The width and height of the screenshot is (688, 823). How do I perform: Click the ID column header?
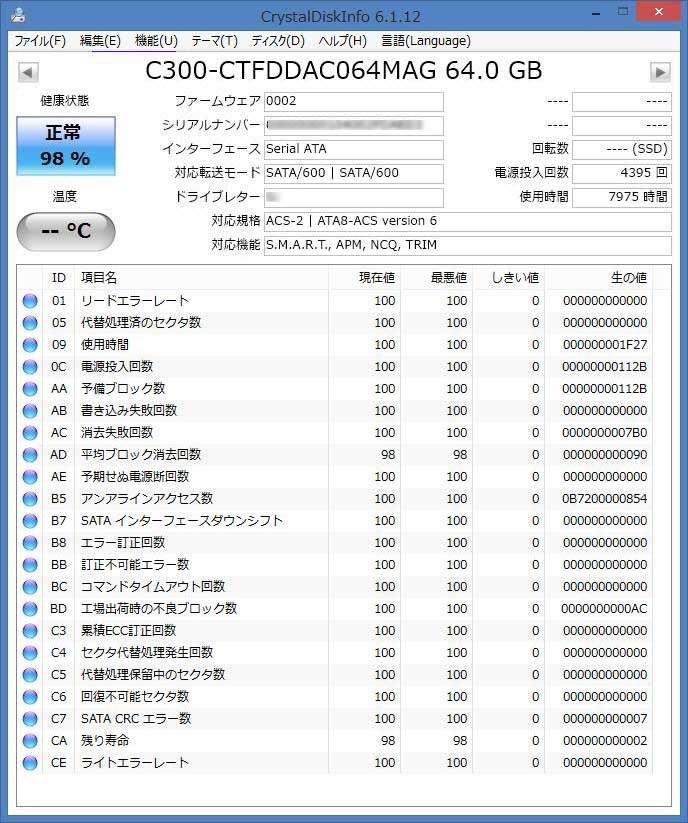[x=58, y=278]
